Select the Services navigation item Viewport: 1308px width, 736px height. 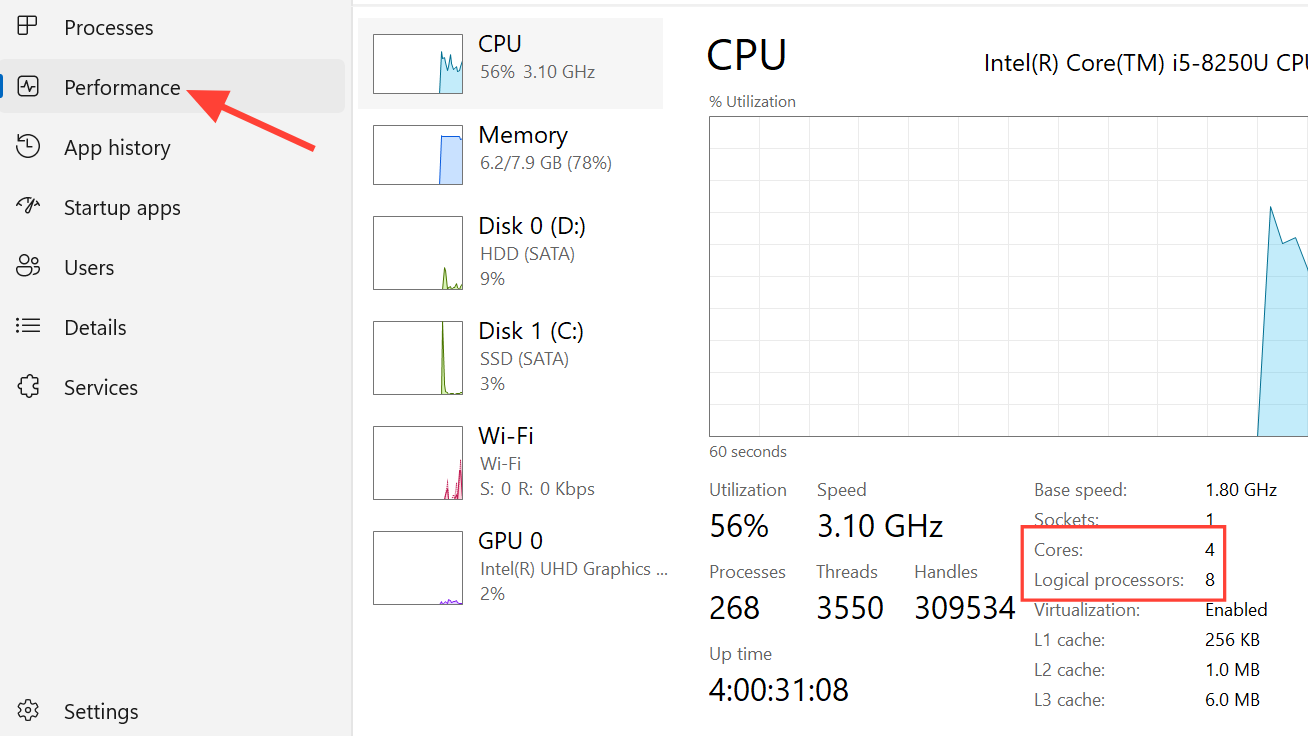[101, 388]
